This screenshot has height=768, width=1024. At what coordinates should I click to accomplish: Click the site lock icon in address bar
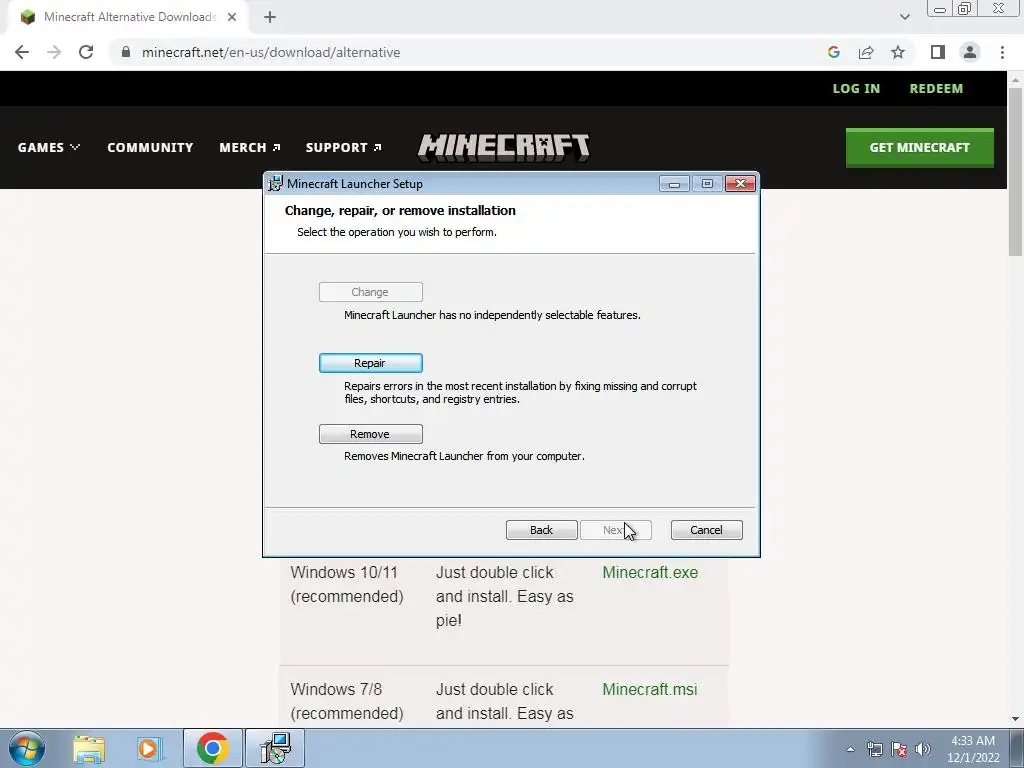pyautogui.click(x=126, y=52)
